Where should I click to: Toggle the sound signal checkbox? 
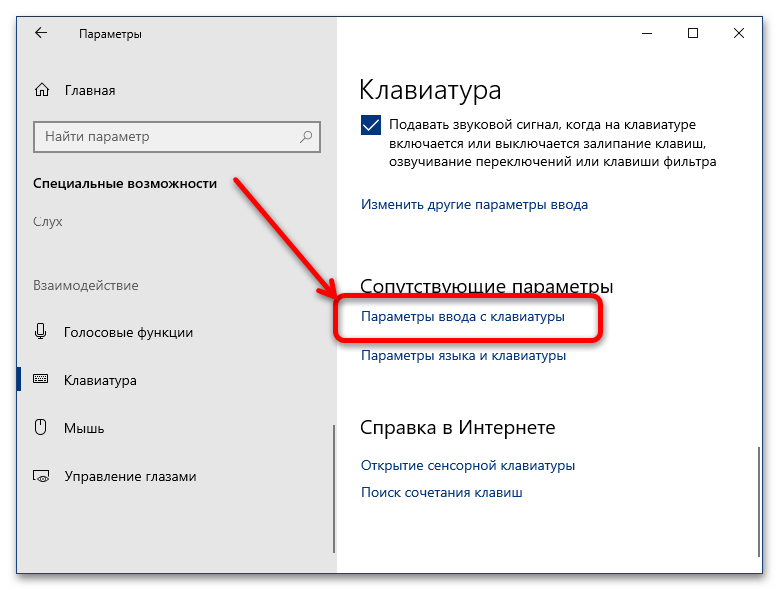tap(371, 125)
